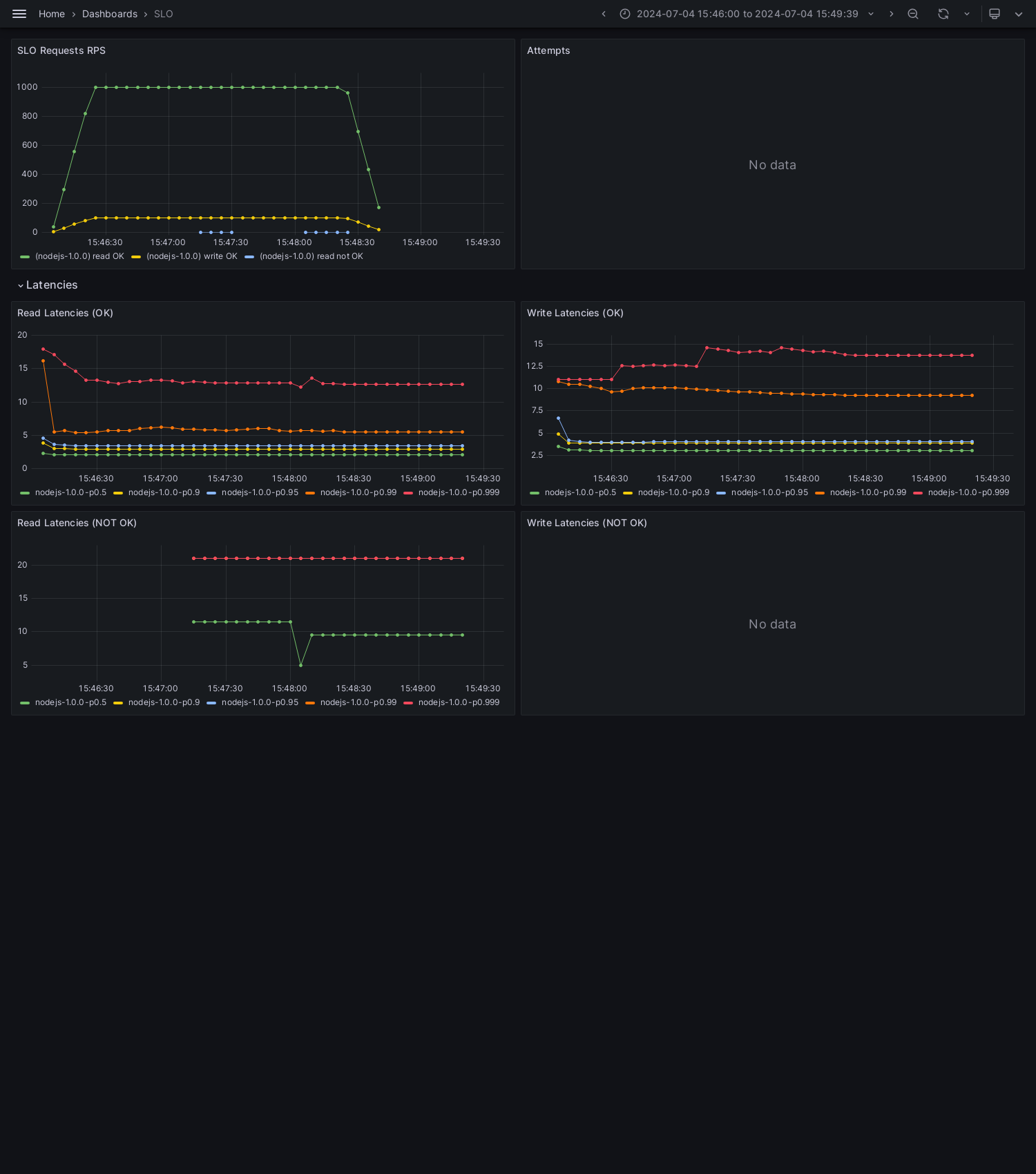Toggle p0.9 series in Read Latencies (OK)

pyautogui.click(x=164, y=492)
